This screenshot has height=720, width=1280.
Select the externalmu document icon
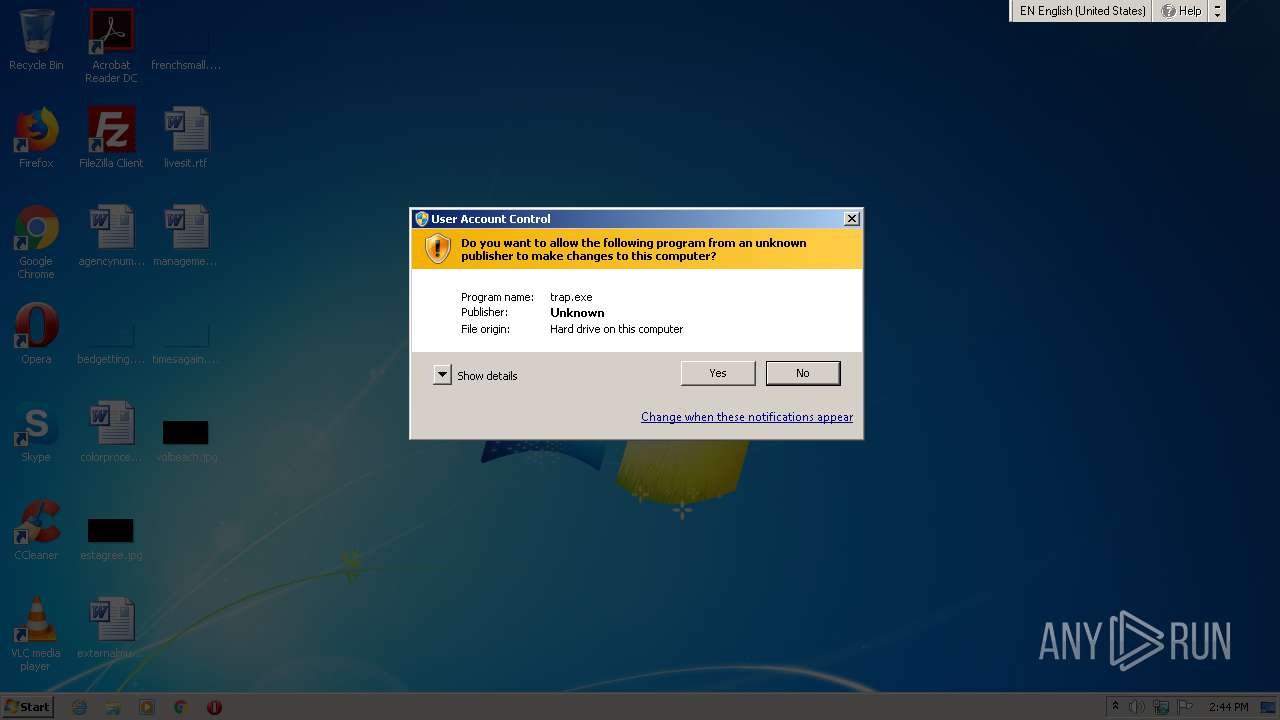coord(111,628)
